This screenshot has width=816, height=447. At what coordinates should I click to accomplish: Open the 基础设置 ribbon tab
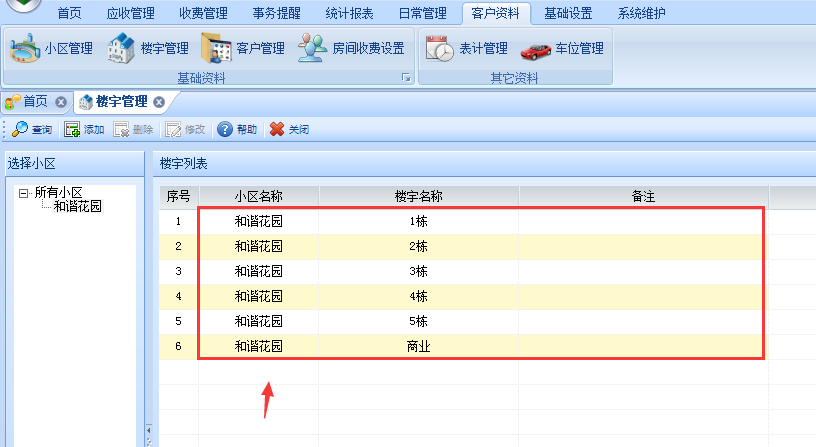pos(568,13)
